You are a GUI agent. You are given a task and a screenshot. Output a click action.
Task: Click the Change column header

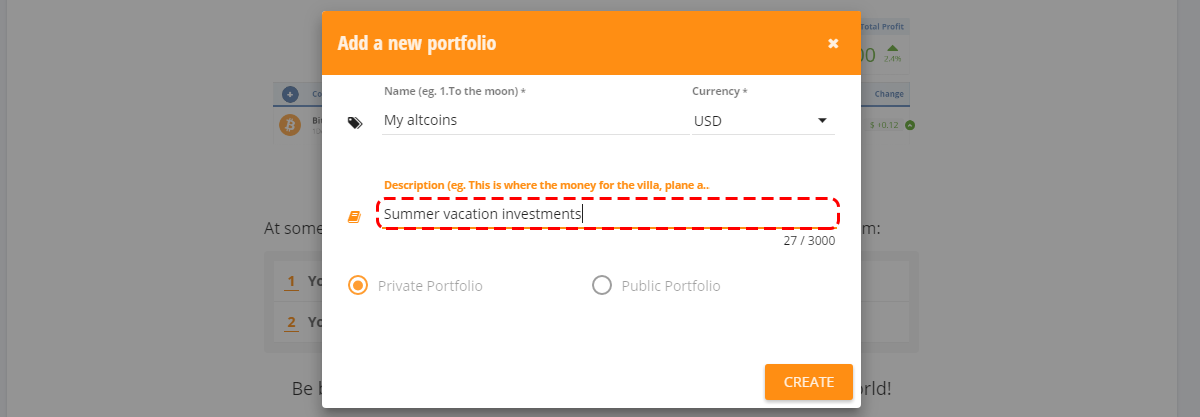click(889, 94)
